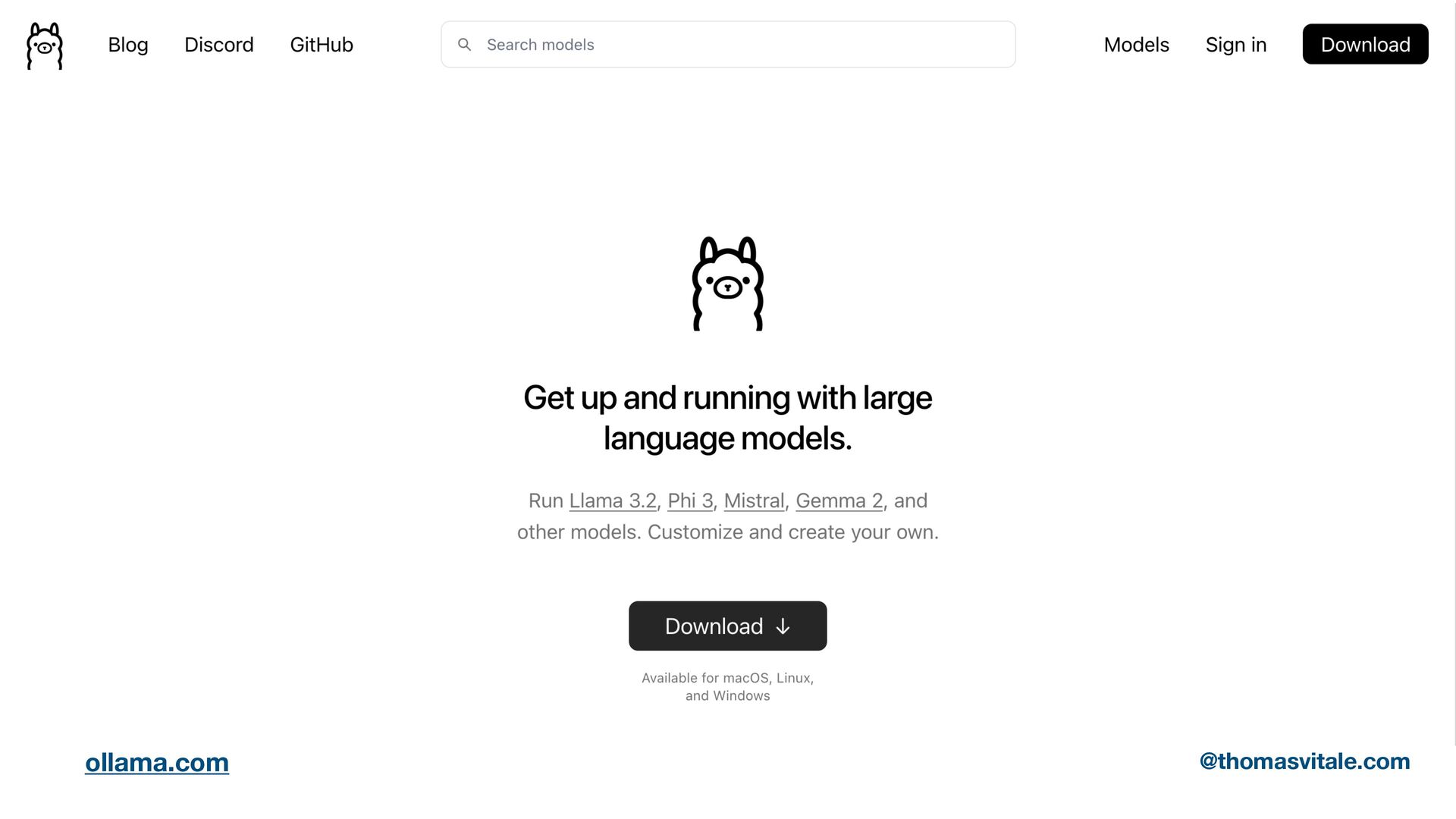The height and width of the screenshot is (819, 1456).
Task: Click the @thomasvitale.com handle text
Action: (x=1304, y=761)
